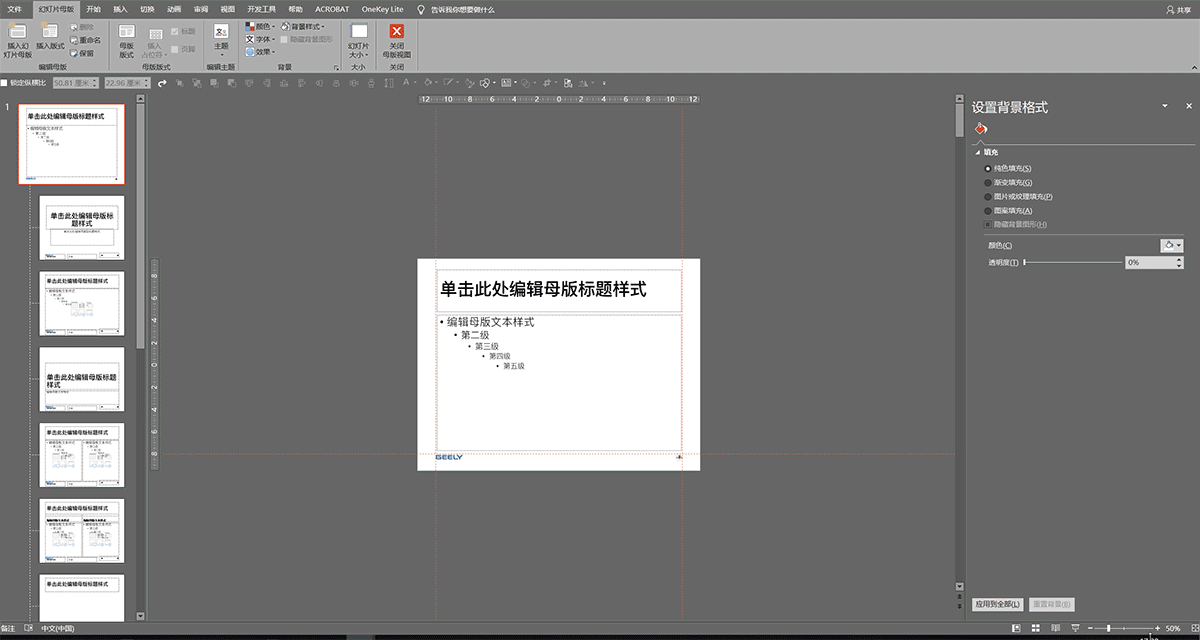This screenshot has width=1200, height=640.
Task: Click the 应用到全部 button
Action: pos(997,604)
